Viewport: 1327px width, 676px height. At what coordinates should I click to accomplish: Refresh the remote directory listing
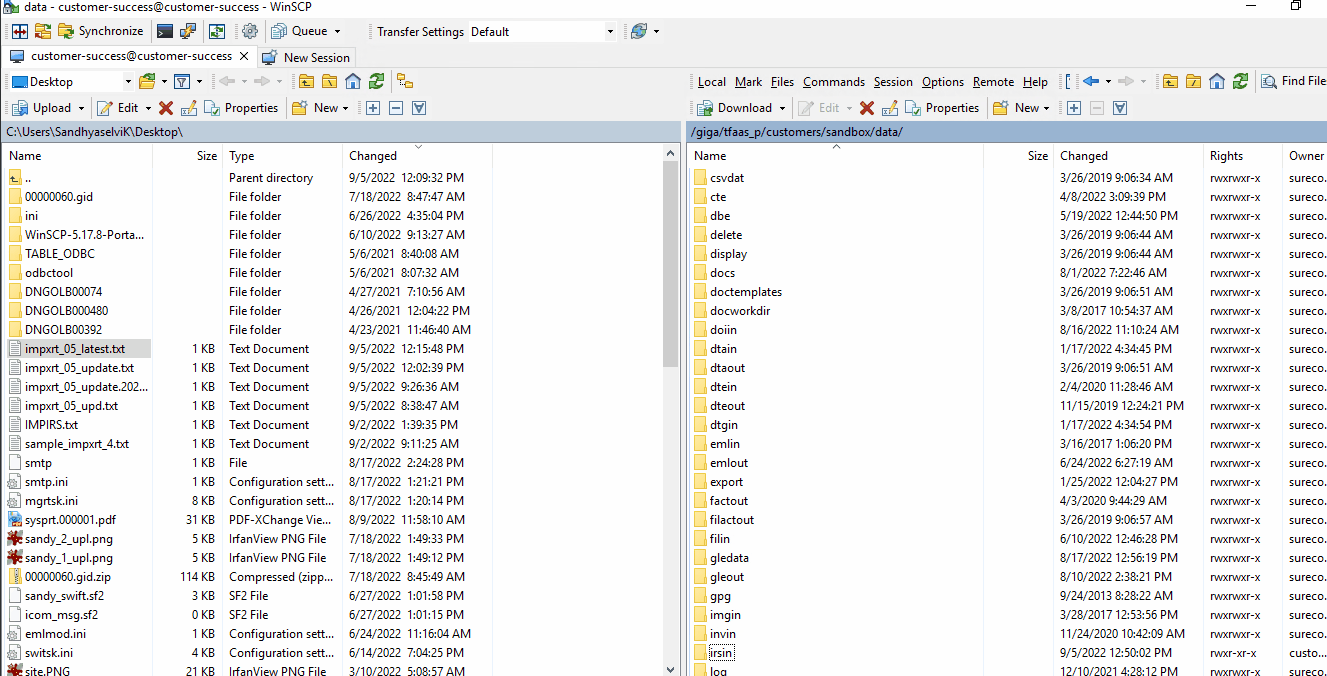[x=1240, y=81]
